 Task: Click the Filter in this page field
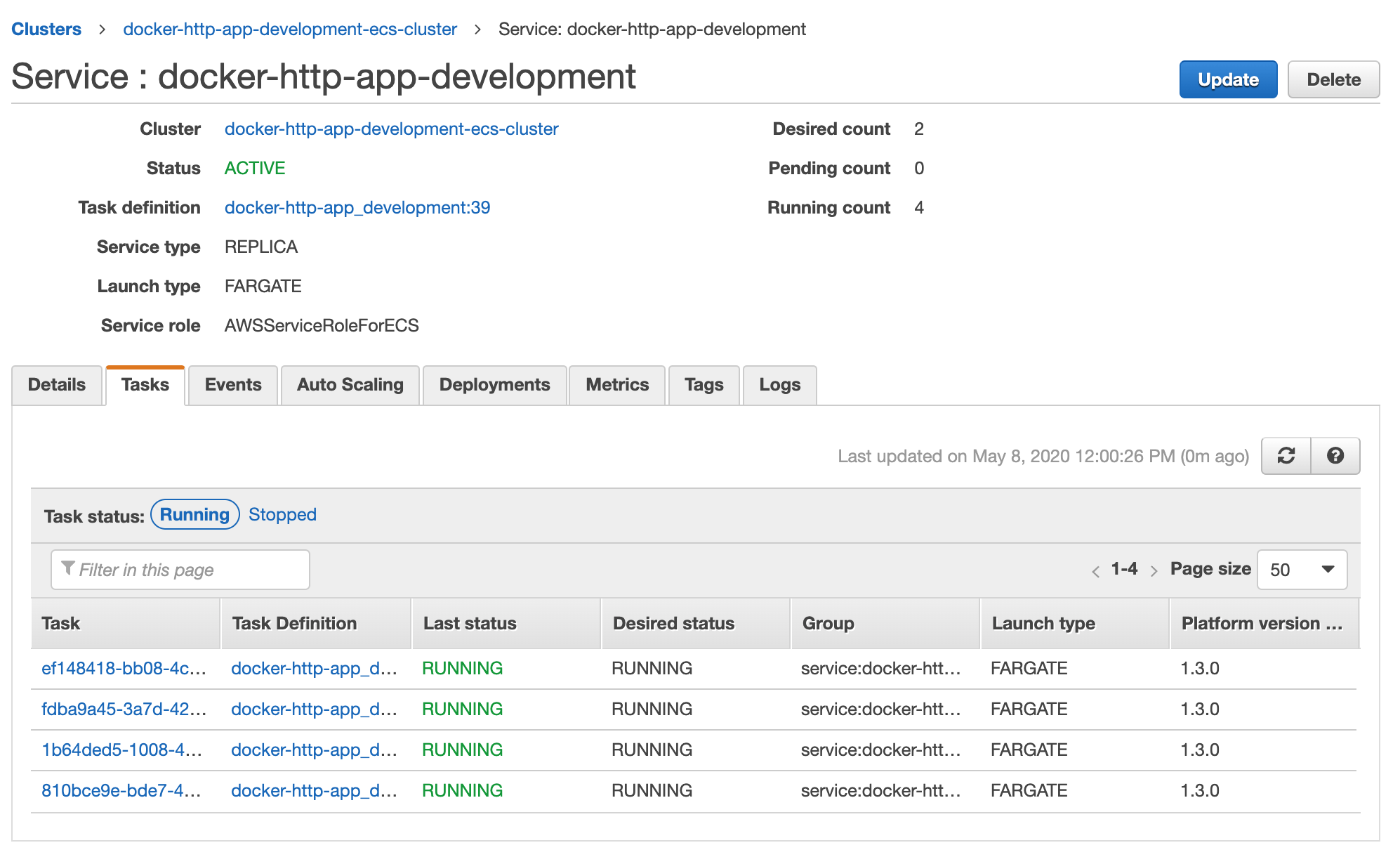[x=180, y=570]
